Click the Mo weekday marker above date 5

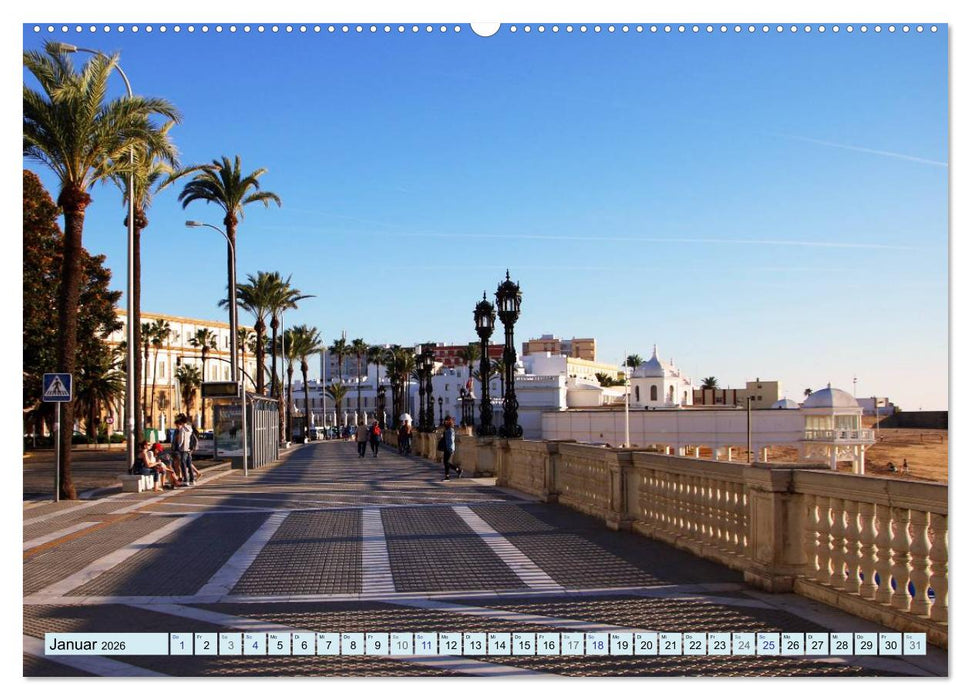pyautogui.click(x=275, y=636)
